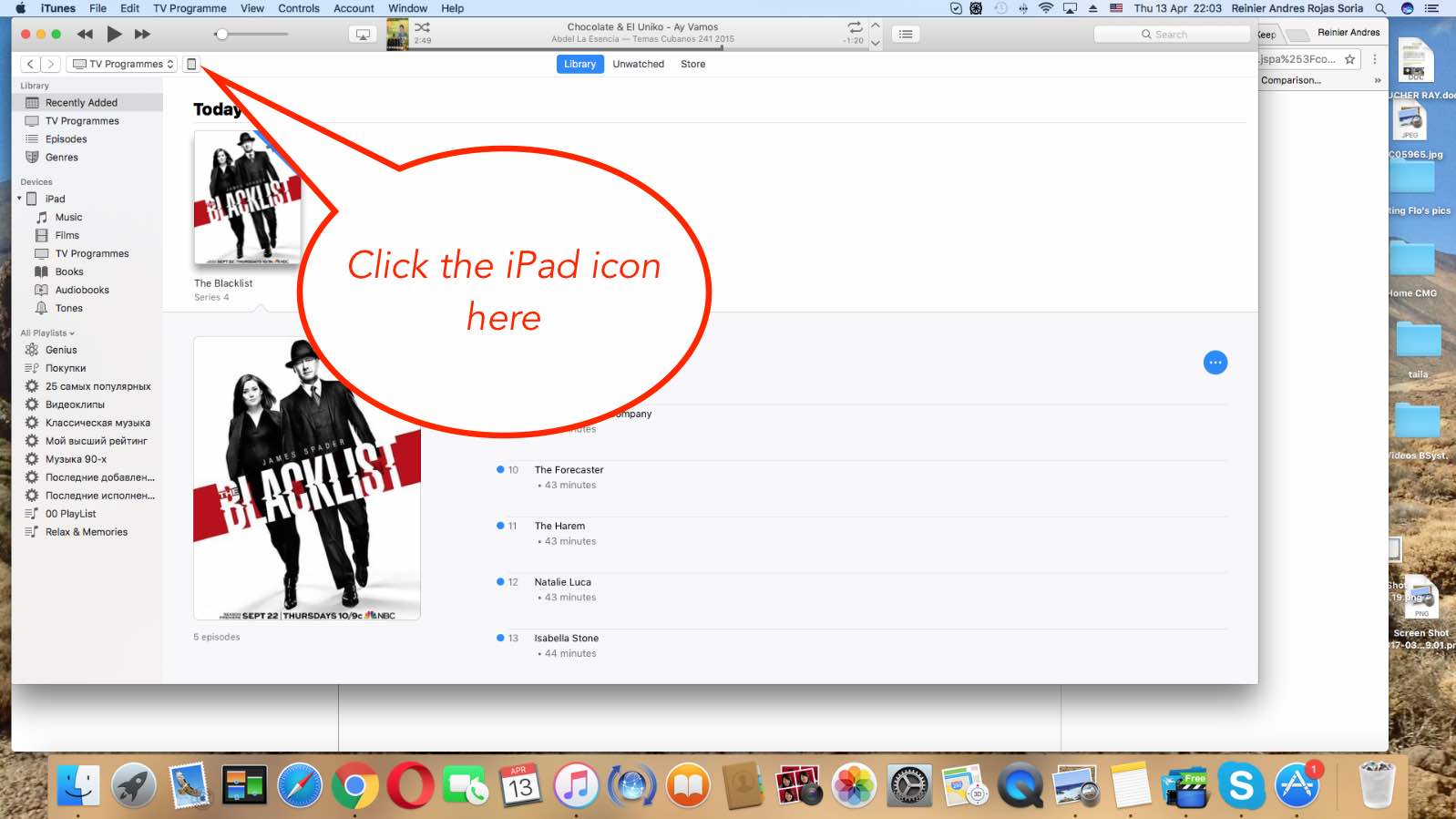Click the iPad device button in the toolbar
The width and height of the screenshot is (1456, 819).
pos(191,64)
